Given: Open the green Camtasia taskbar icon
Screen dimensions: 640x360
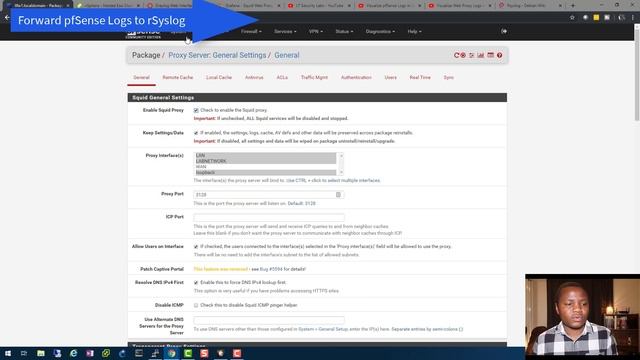Looking at the screenshot, I should click(188, 353).
